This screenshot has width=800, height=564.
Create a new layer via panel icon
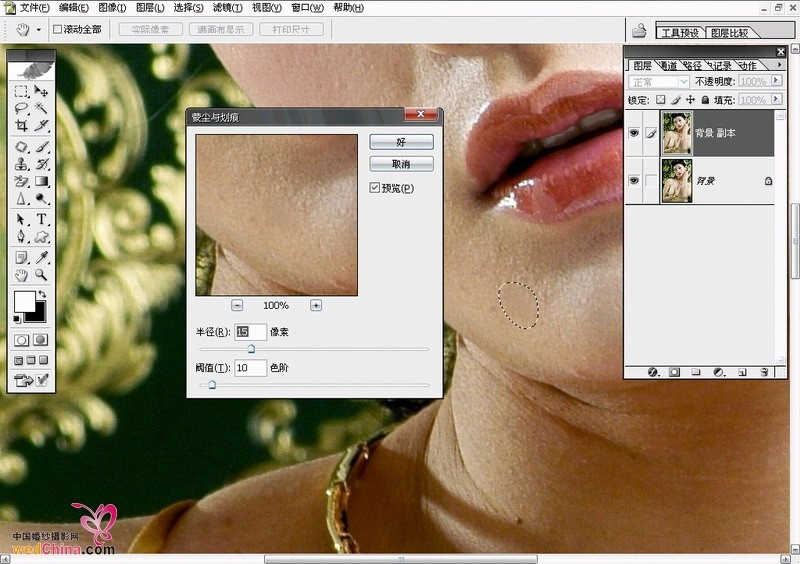tap(742, 372)
